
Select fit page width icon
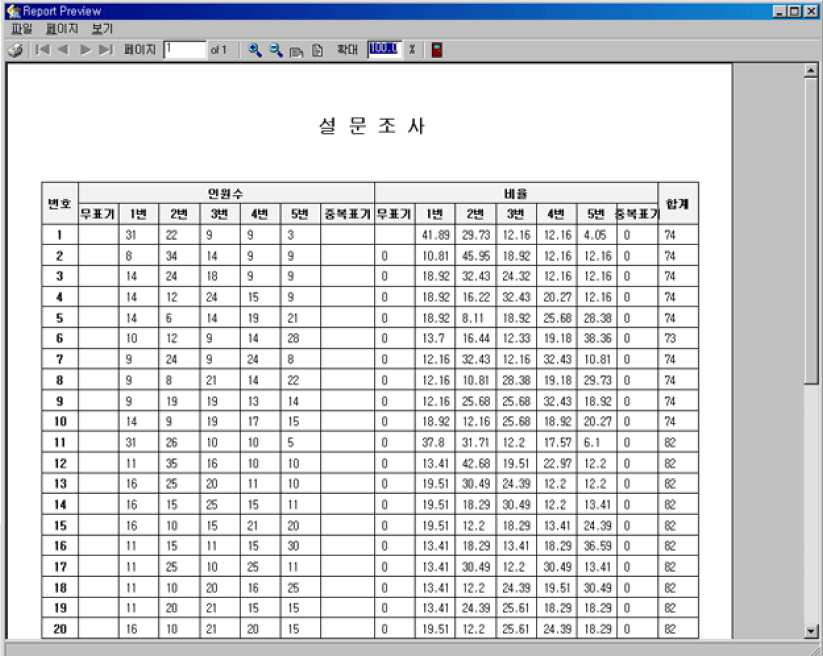[x=297, y=51]
